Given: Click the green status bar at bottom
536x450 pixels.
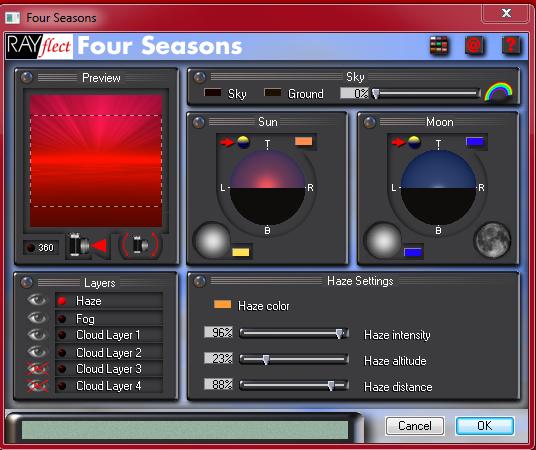Looking at the screenshot, I should [x=185, y=429].
